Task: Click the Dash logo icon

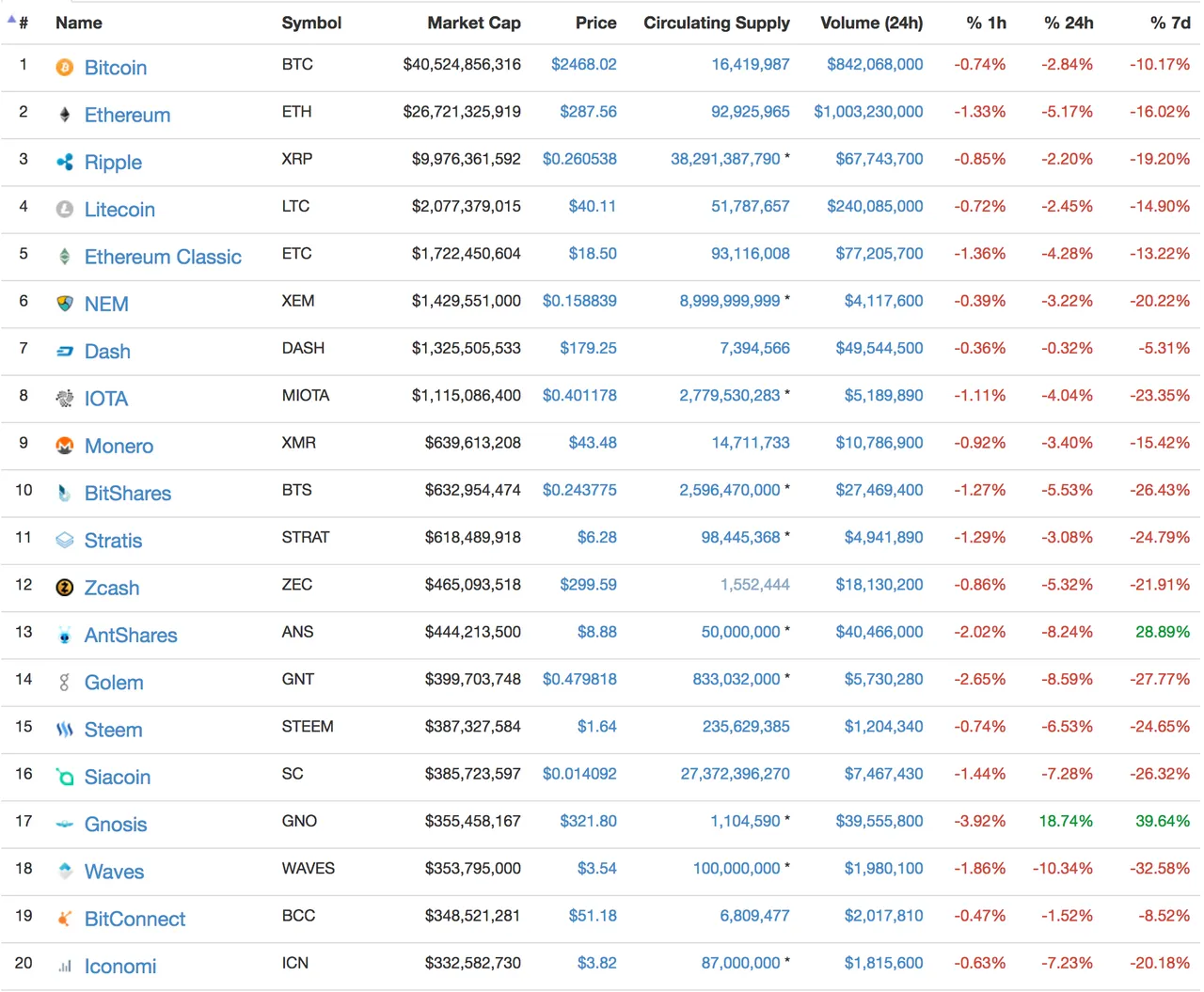Action: [x=65, y=352]
